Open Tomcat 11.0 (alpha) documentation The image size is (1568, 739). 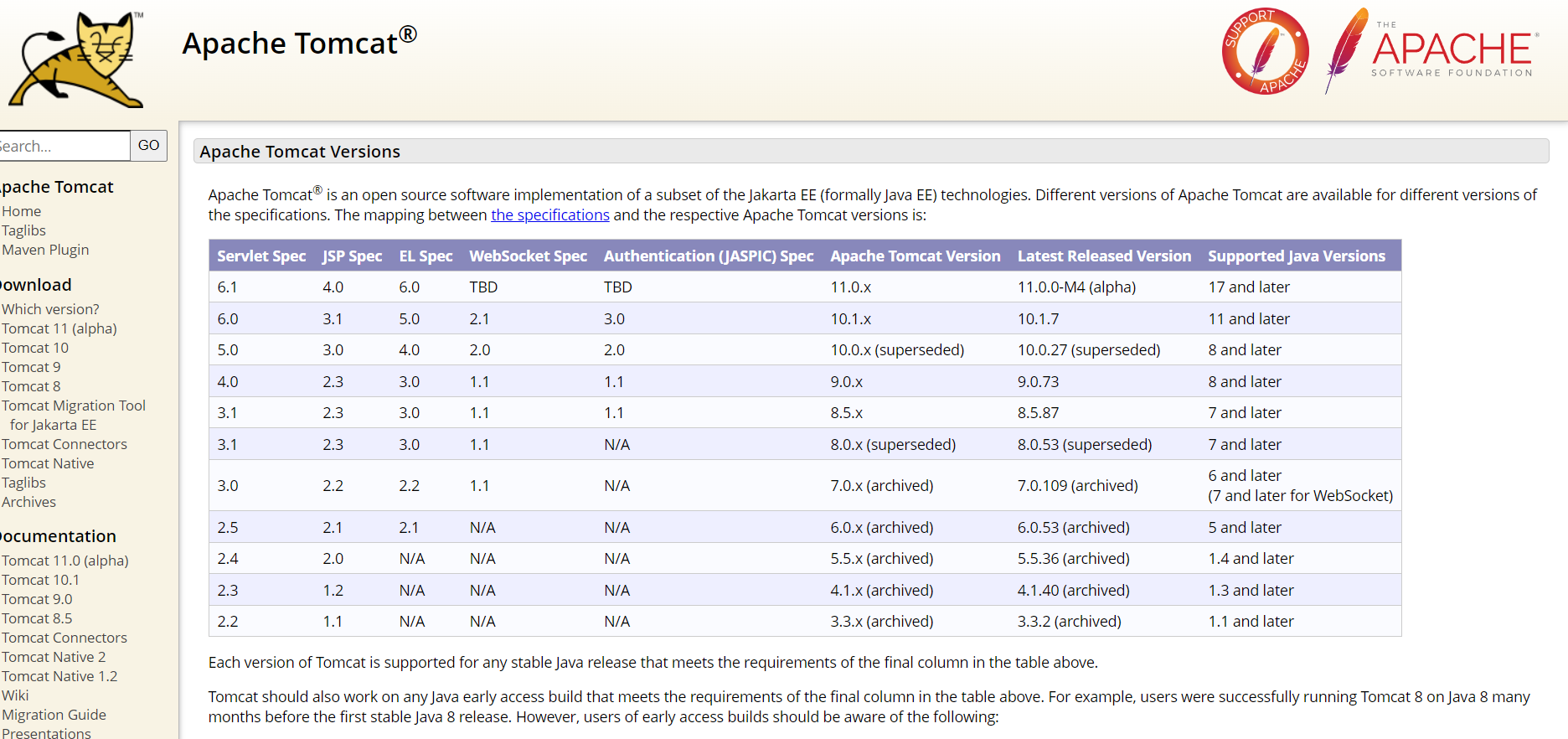65,561
